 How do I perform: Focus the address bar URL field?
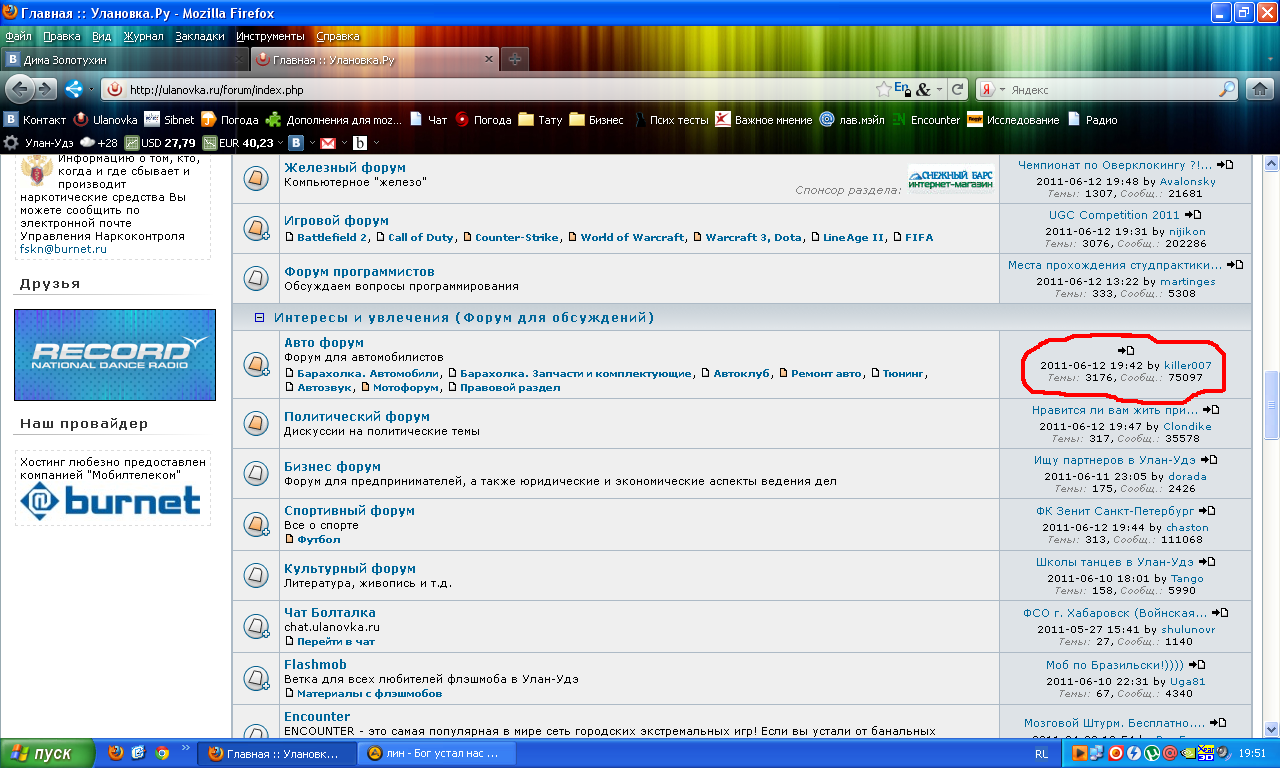point(490,89)
